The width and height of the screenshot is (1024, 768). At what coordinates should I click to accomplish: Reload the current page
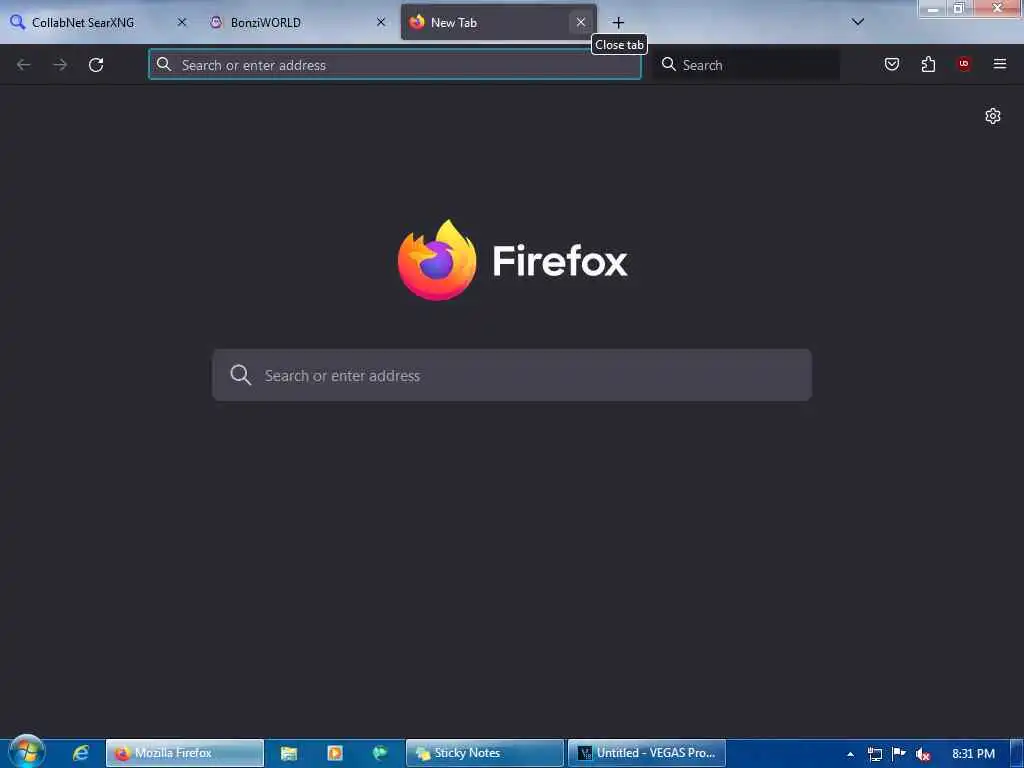click(x=96, y=65)
